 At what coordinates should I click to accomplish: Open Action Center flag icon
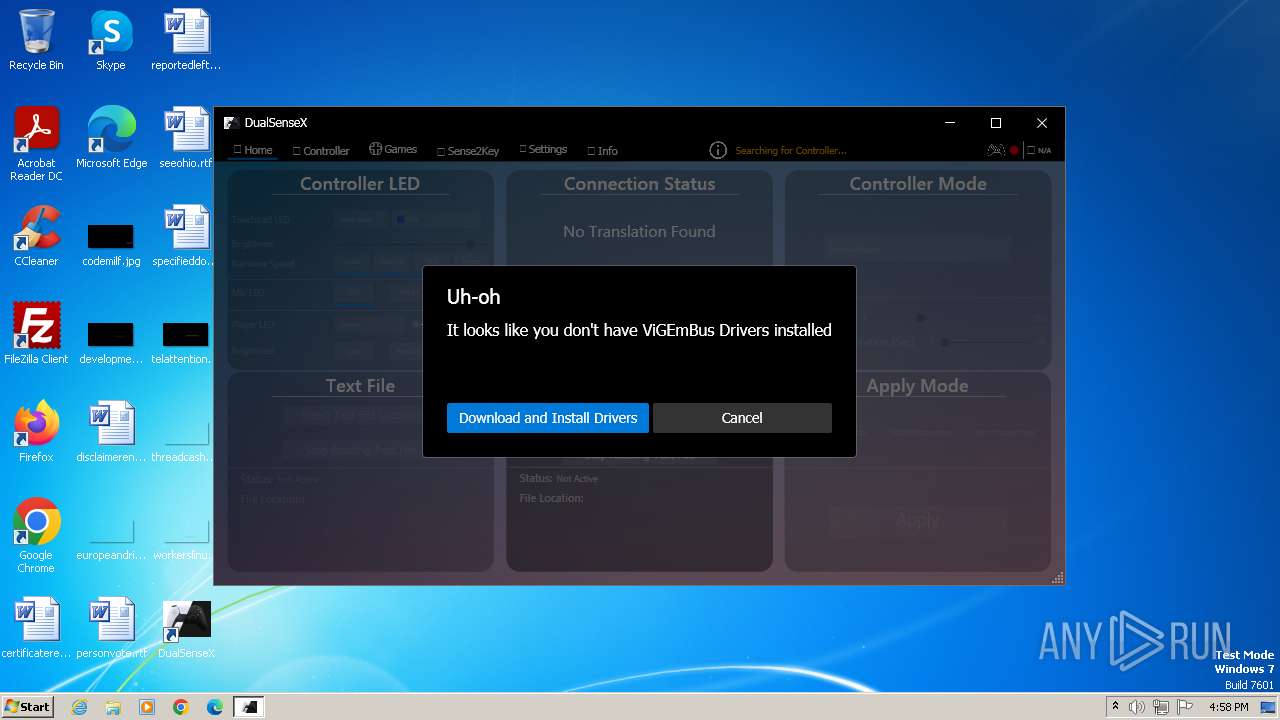pyautogui.click(x=1185, y=707)
